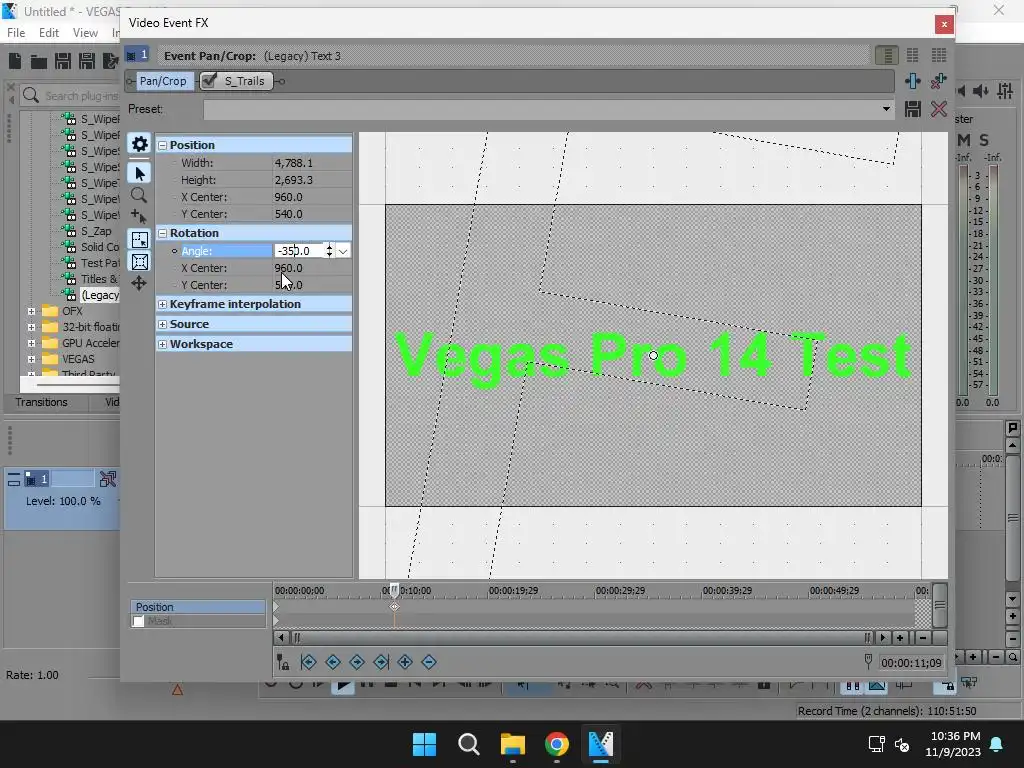Open the File menu in VEGAS
The image size is (1024, 768).
point(16,33)
